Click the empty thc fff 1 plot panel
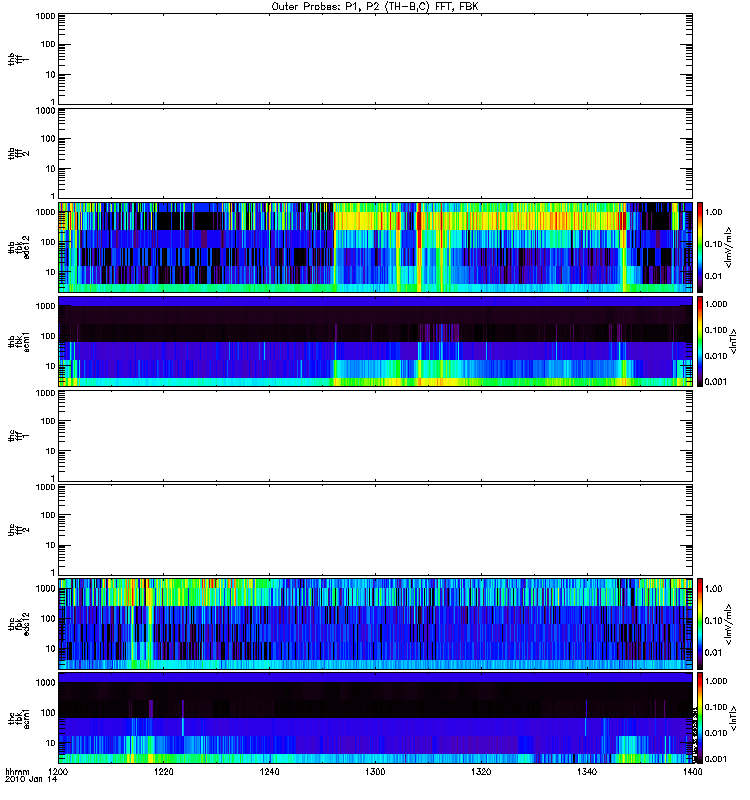Screen dimensions: 750x800 (375, 436)
